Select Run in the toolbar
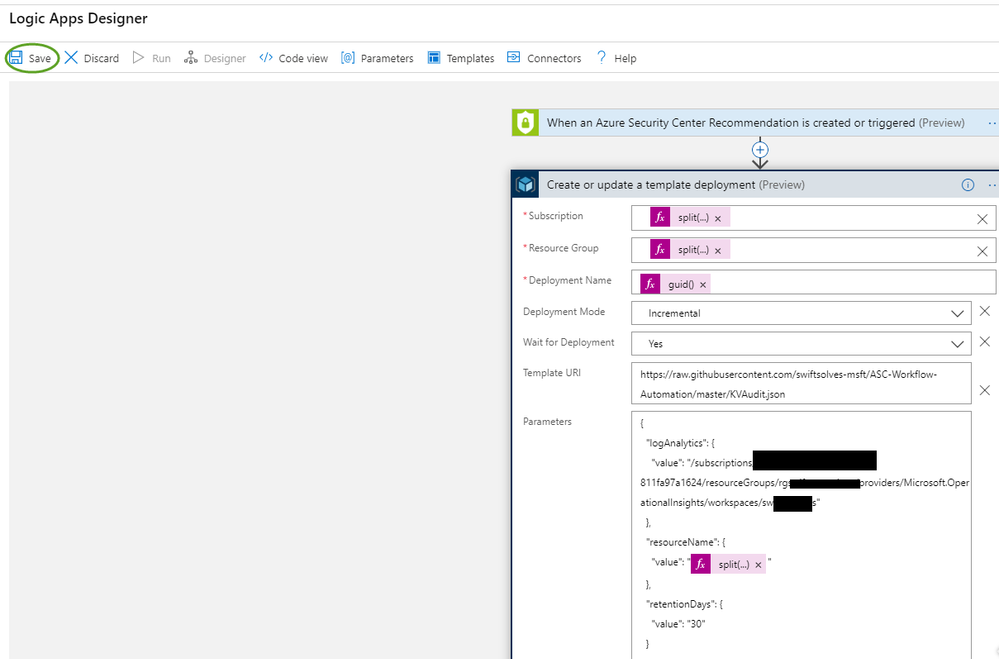 coord(161,59)
